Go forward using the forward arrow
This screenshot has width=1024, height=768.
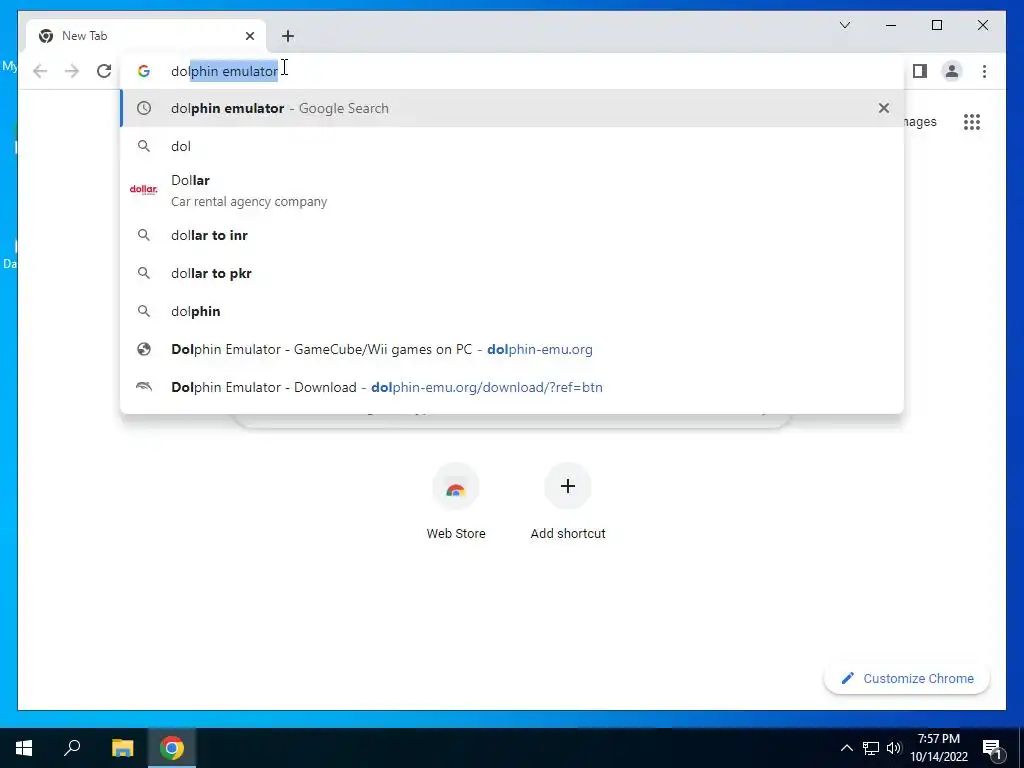point(72,71)
